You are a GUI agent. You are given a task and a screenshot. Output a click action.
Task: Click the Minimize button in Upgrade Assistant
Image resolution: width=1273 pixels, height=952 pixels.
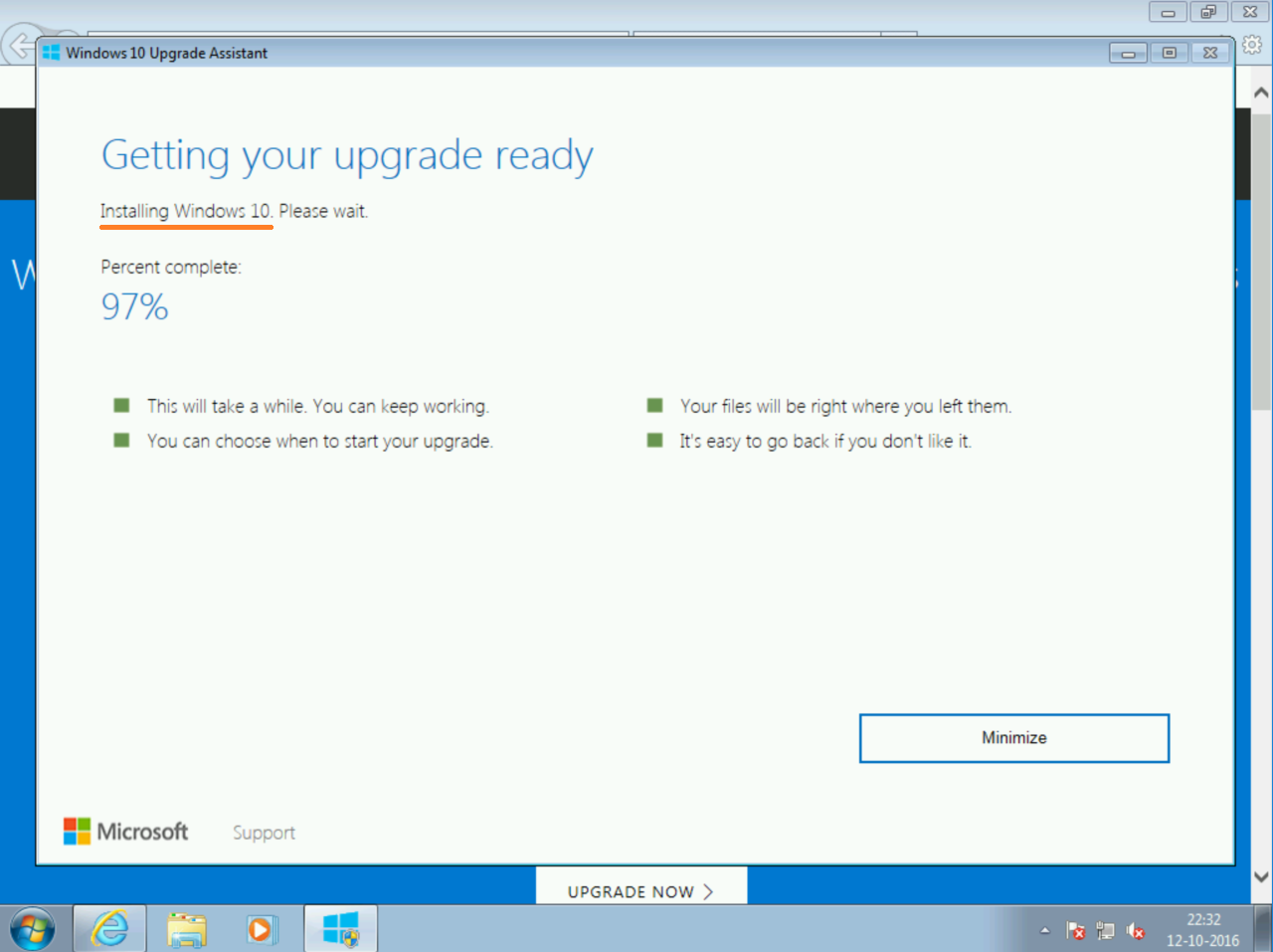pyautogui.click(x=1013, y=738)
